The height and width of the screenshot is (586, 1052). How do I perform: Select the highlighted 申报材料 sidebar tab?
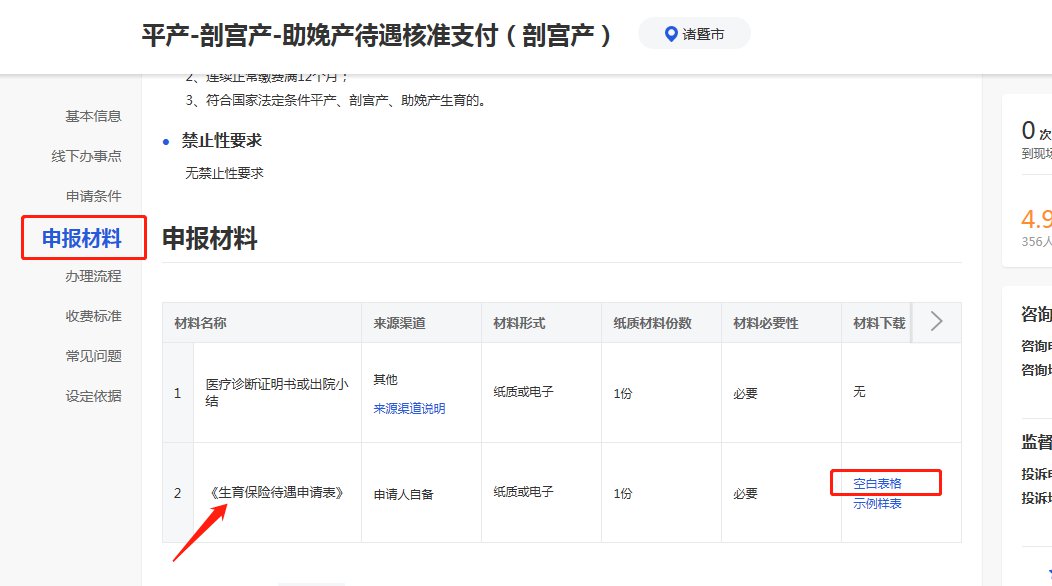click(82, 238)
